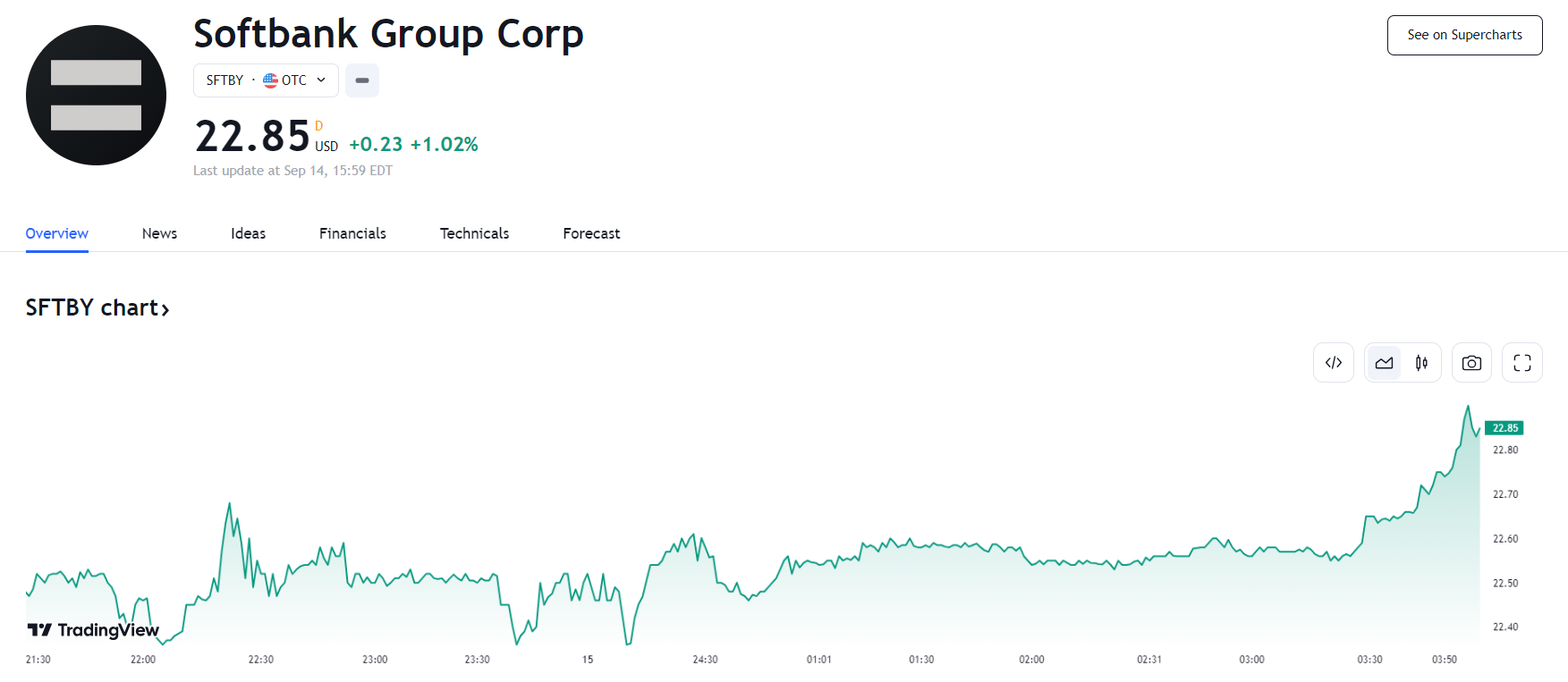Click the minus status badge next to ticker
Screen dimensions: 1568x682
362,80
